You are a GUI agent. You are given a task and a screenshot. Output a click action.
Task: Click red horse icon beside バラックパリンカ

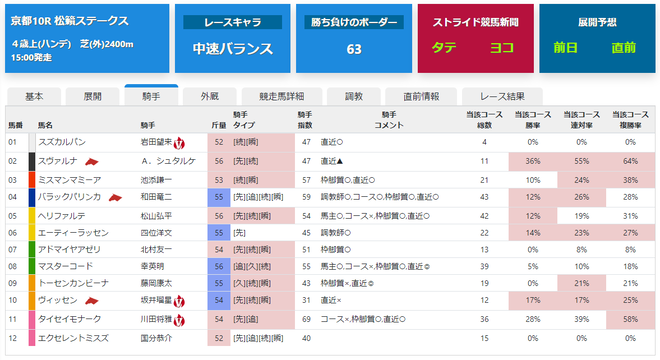coord(115,197)
